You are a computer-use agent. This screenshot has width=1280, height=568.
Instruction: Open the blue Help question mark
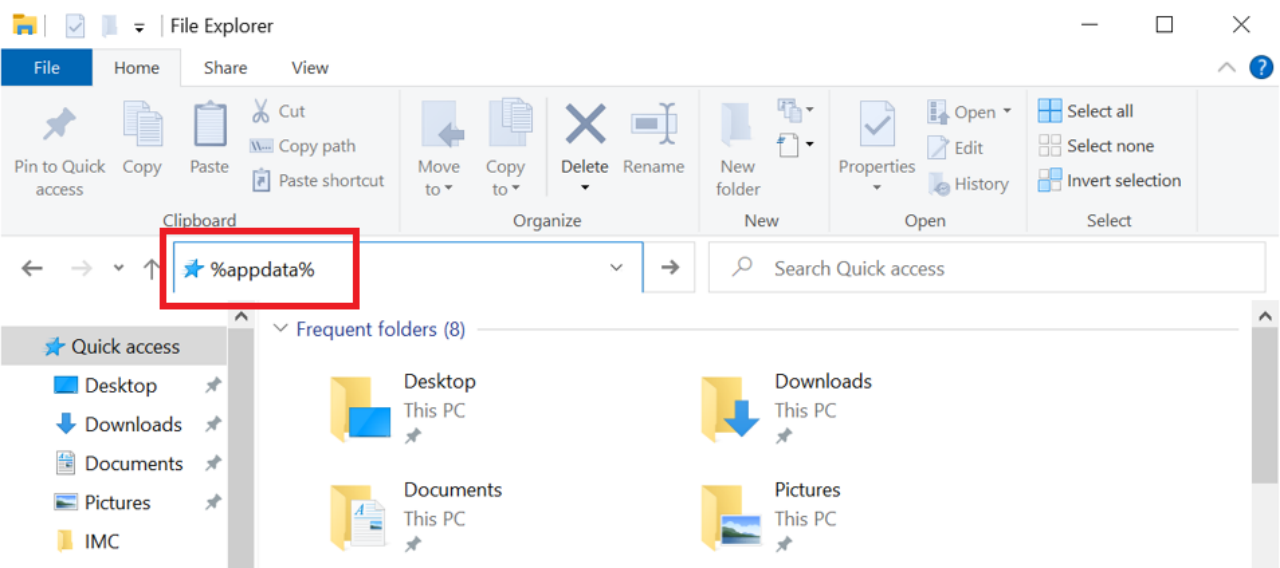pos(1261,68)
